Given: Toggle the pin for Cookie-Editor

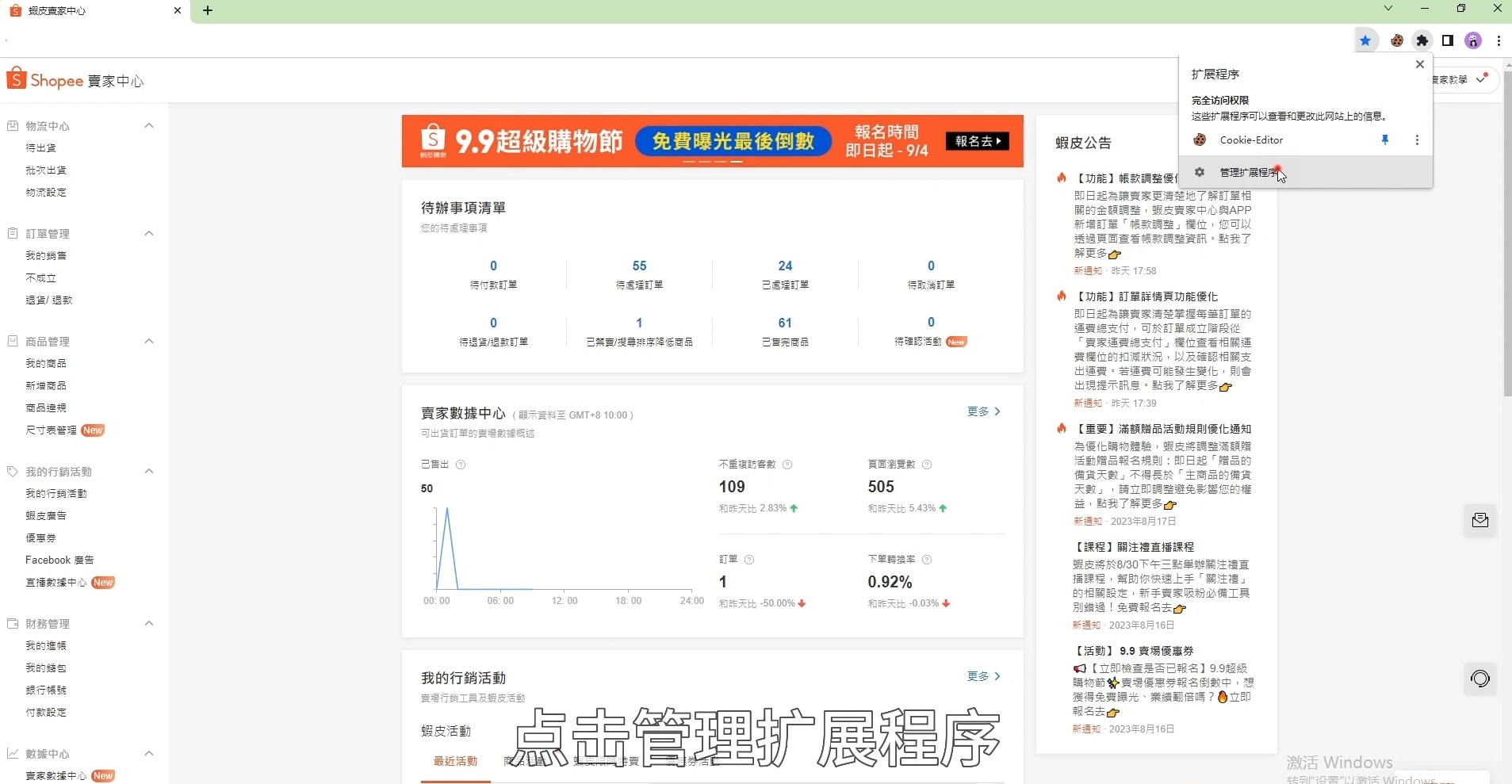Looking at the screenshot, I should tap(1385, 140).
